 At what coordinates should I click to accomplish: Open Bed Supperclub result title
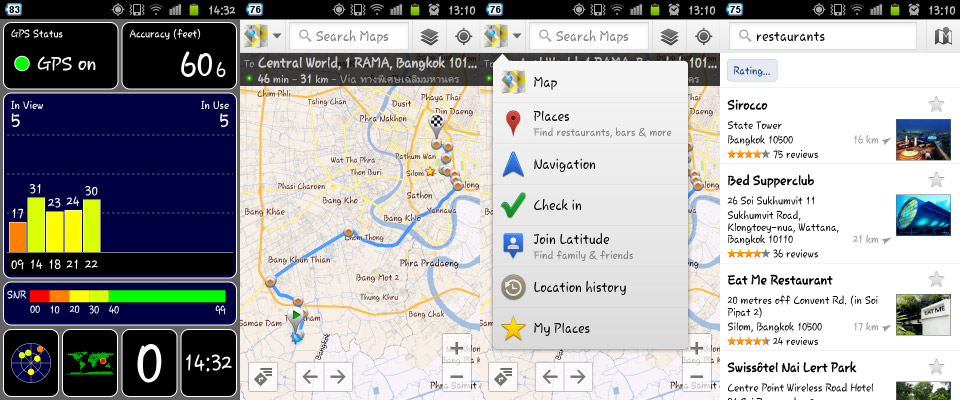click(x=772, y=181)
